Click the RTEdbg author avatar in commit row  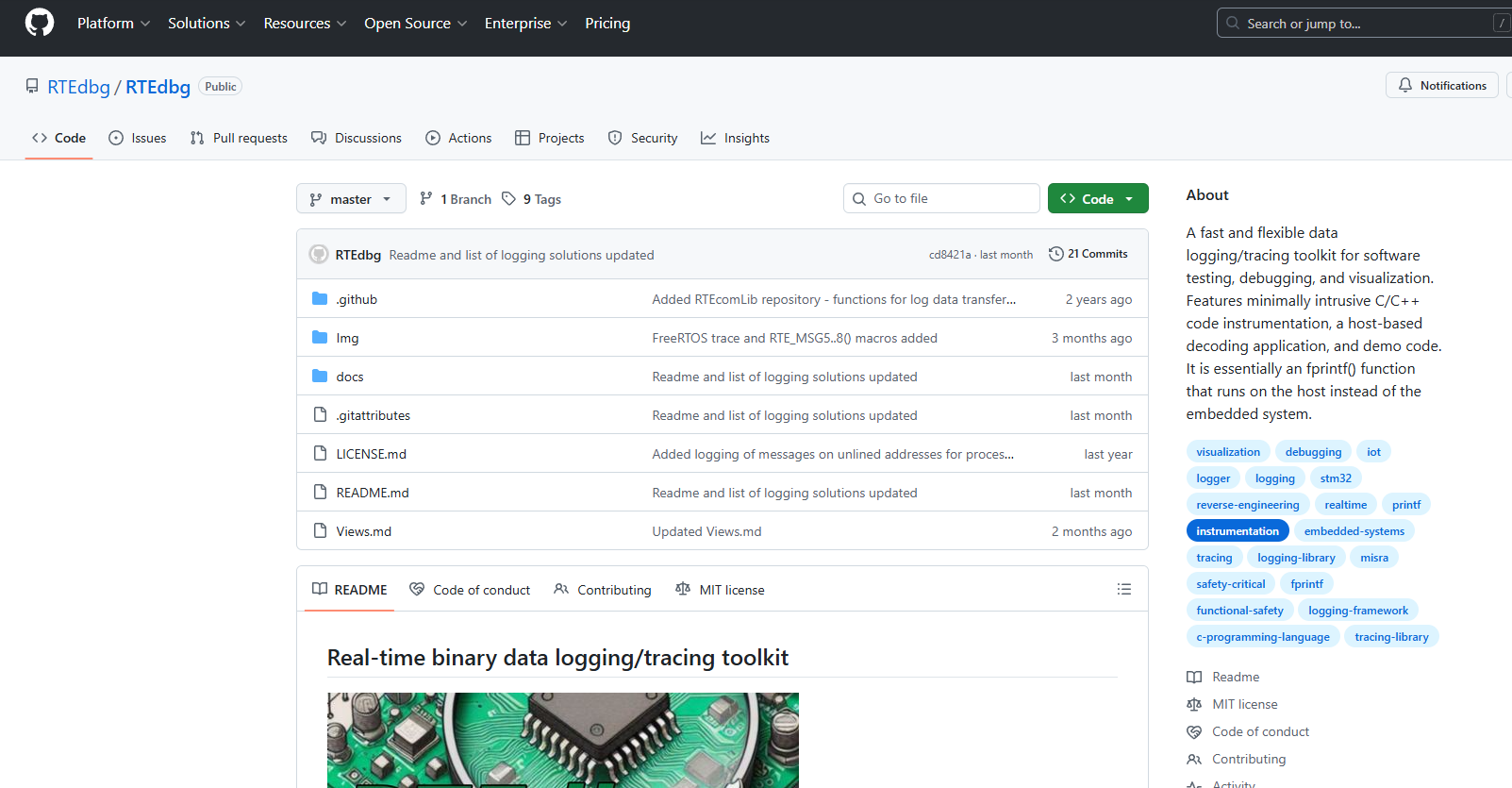(319, 254)
